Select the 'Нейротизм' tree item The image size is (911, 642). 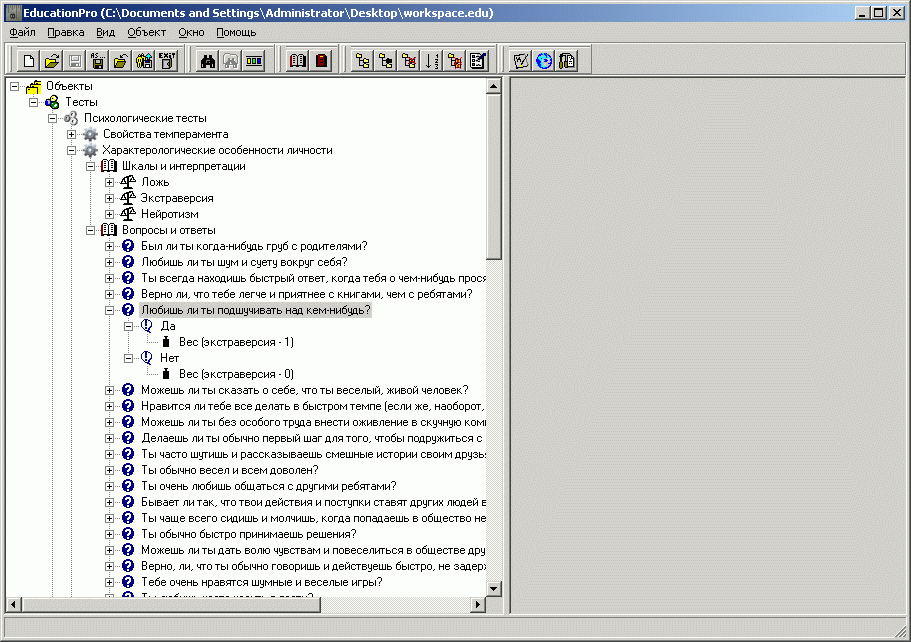click(169, 214)
